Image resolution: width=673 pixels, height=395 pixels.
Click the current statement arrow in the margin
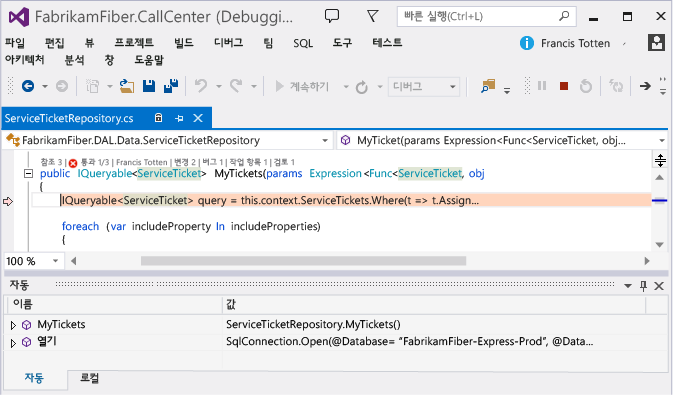click(8, 201)
